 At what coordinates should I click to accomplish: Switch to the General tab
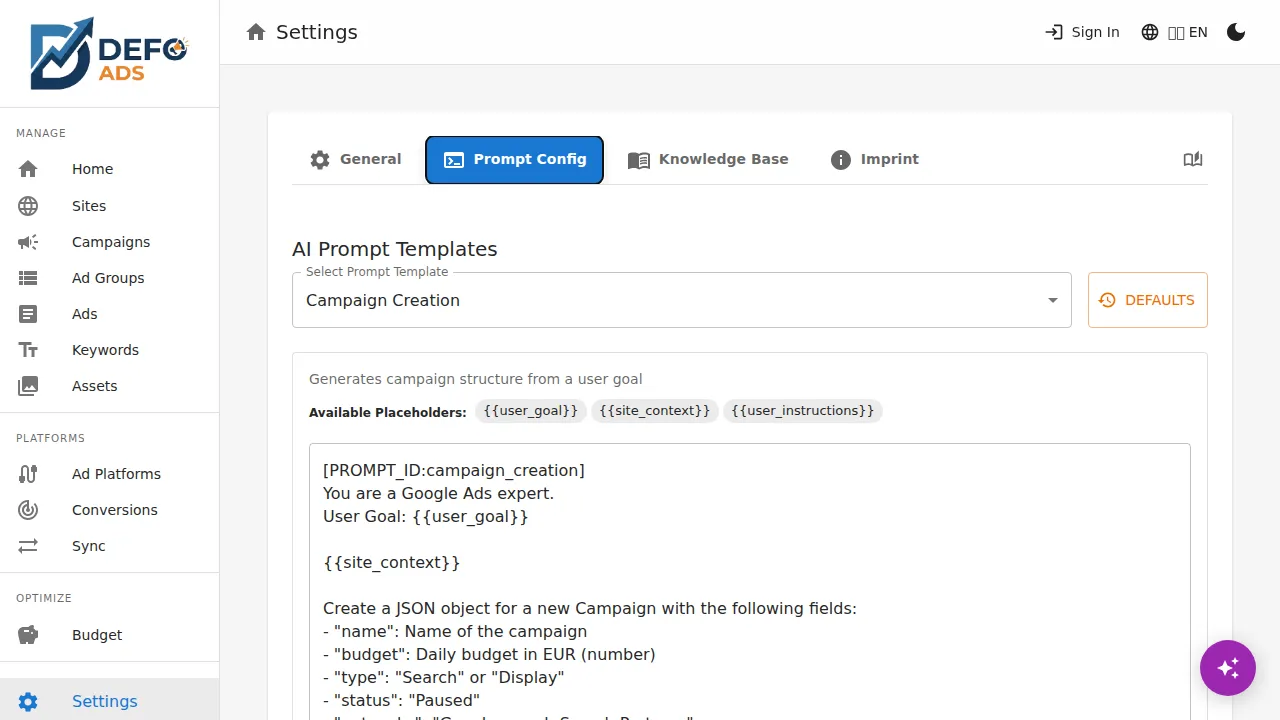point(356,160)
